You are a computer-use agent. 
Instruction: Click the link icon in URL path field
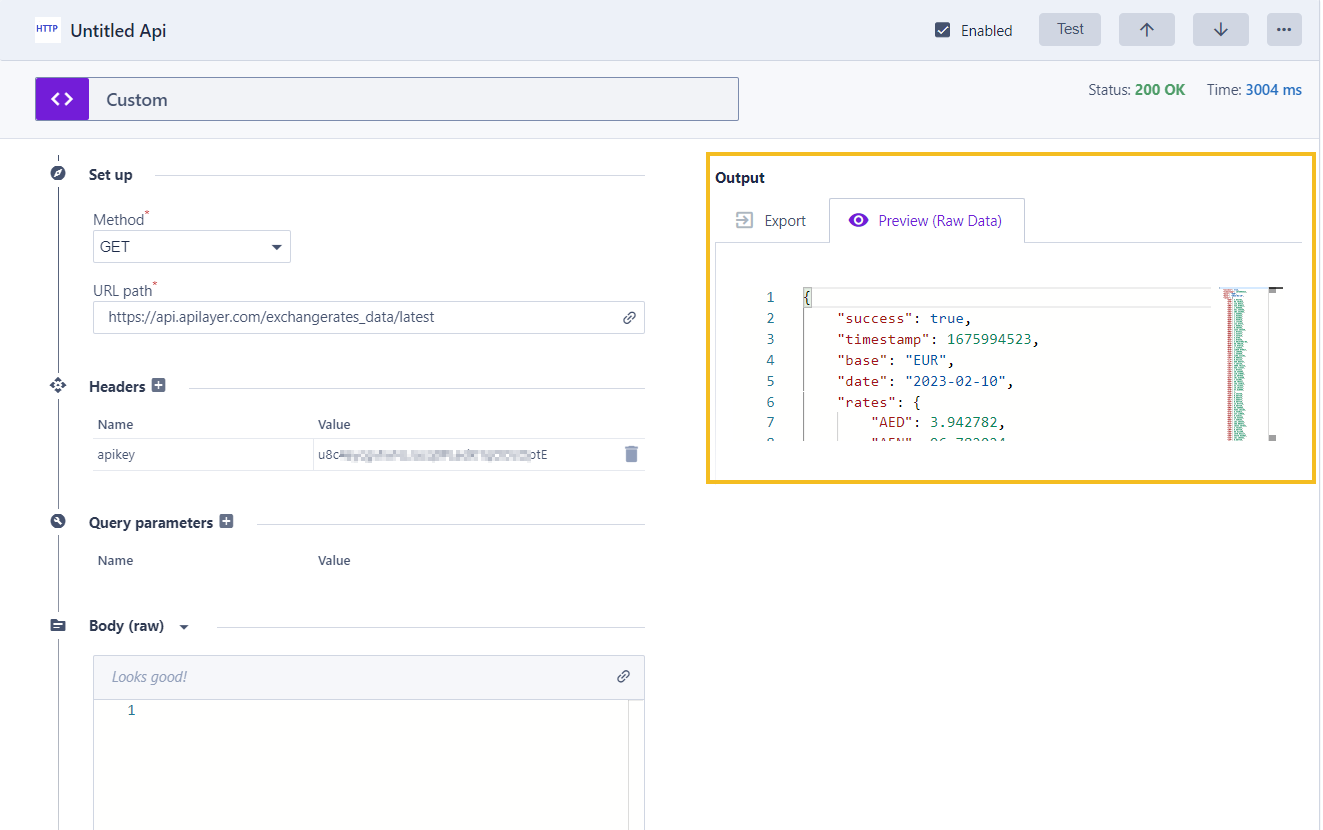point(629,318)
